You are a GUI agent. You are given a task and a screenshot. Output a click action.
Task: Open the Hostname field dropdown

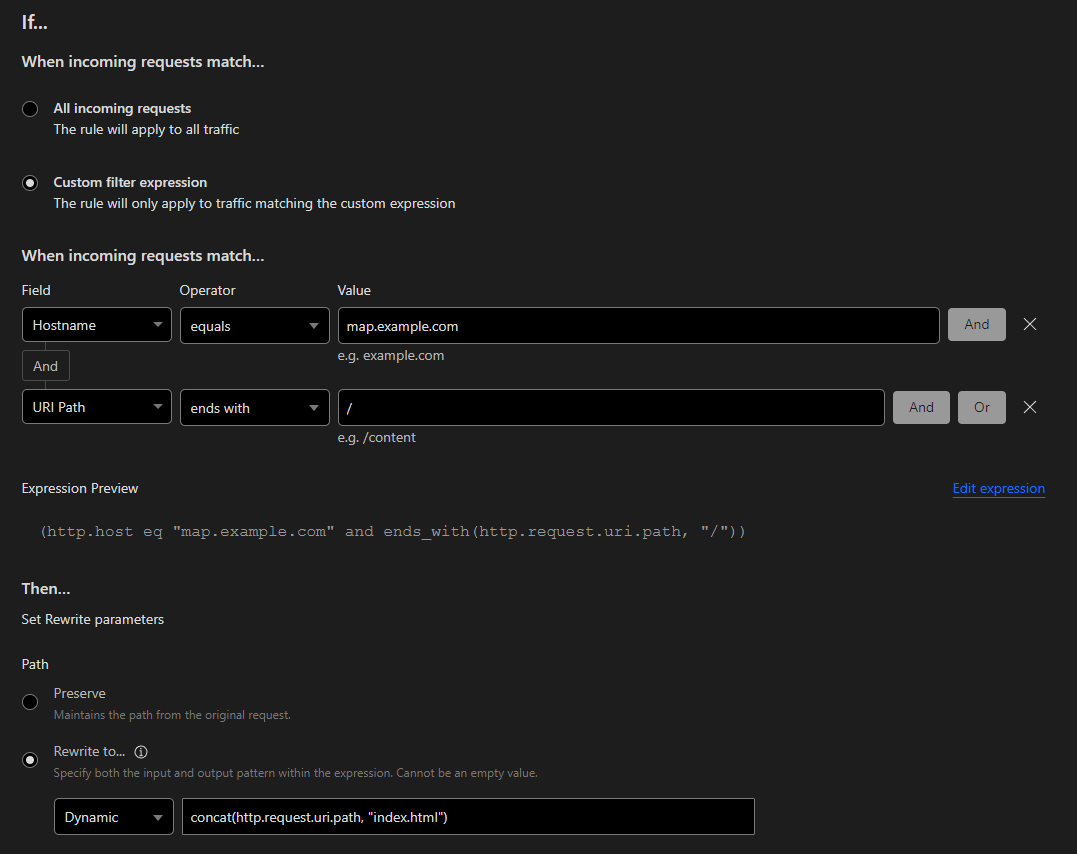[96, 325]
